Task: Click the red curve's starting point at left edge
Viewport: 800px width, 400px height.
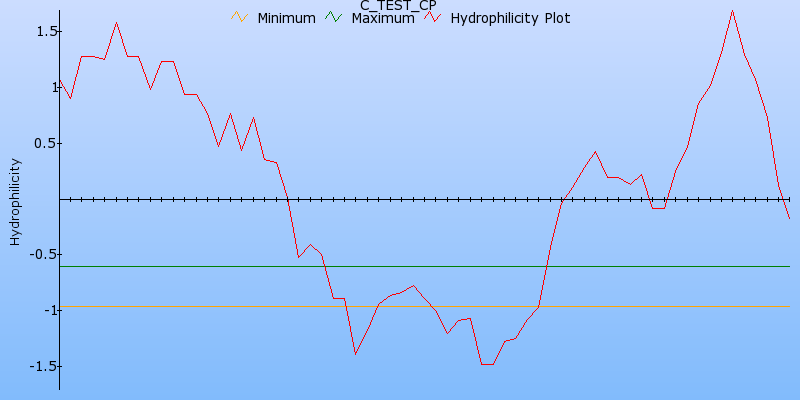Action: click(60, 79)
